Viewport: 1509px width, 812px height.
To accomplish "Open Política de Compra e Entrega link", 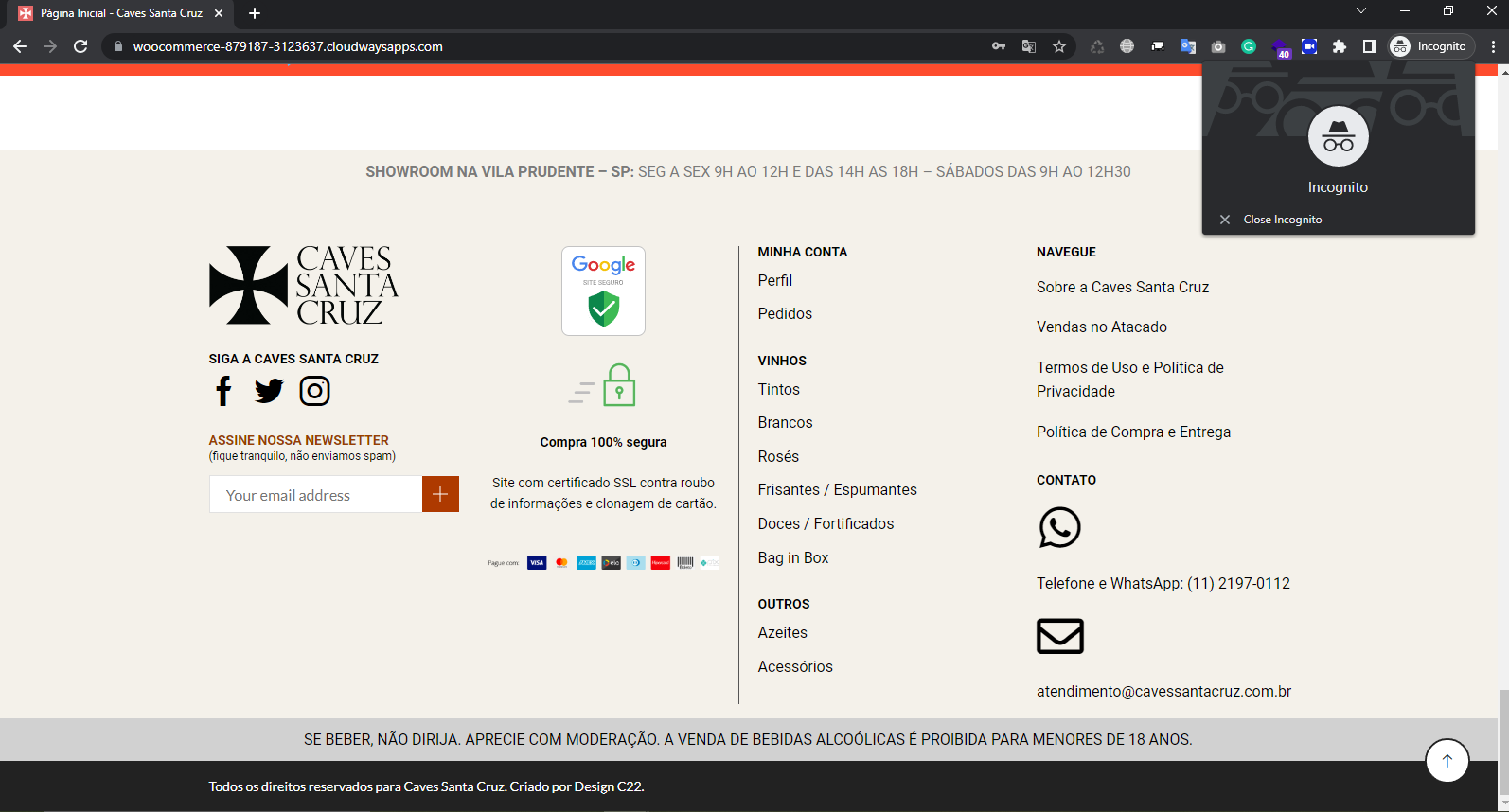I will click(x=1133, y=432).
